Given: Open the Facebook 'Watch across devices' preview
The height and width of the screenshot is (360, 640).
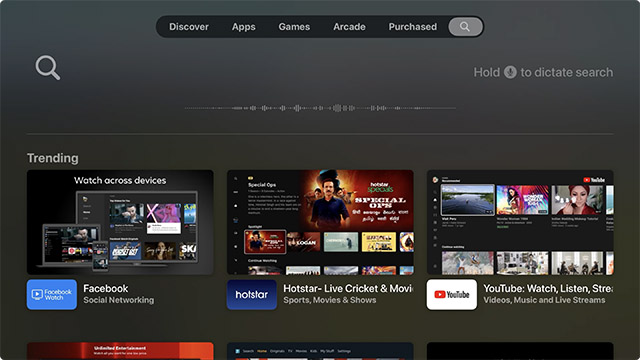Looking at the screenshot, I should [x=120, y=222].
